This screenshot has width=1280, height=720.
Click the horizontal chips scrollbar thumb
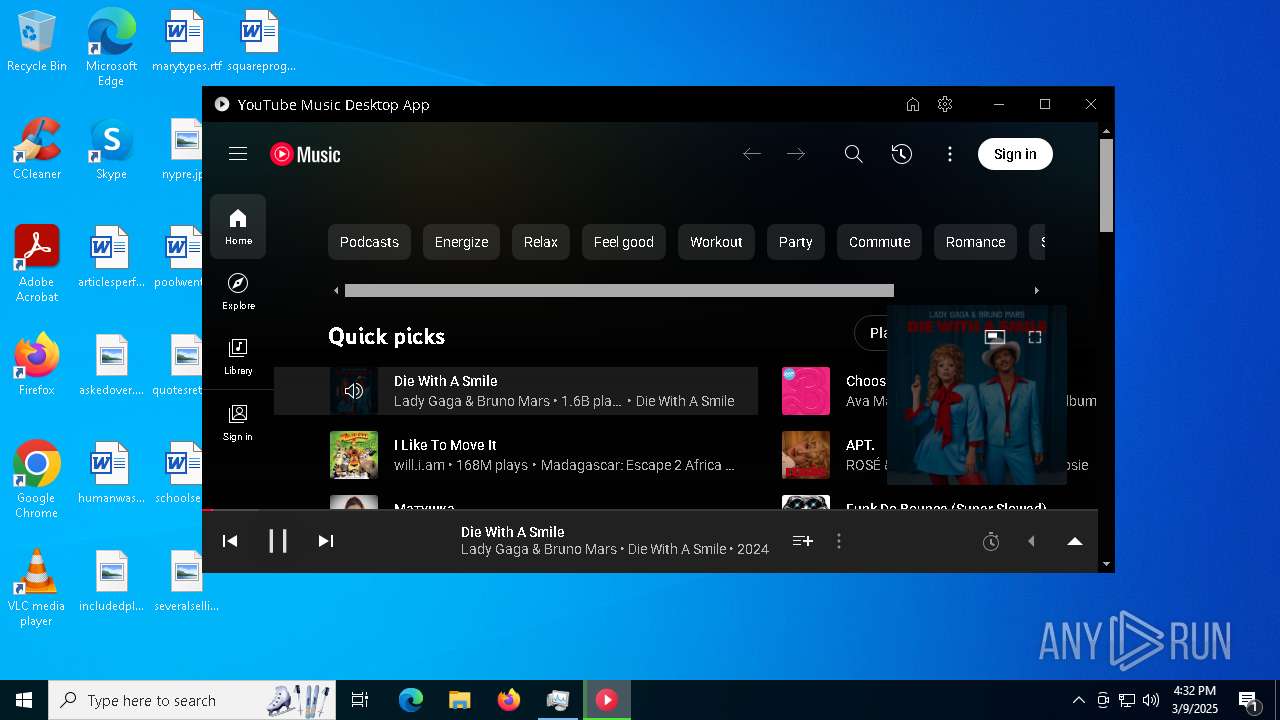click(619, 291)
